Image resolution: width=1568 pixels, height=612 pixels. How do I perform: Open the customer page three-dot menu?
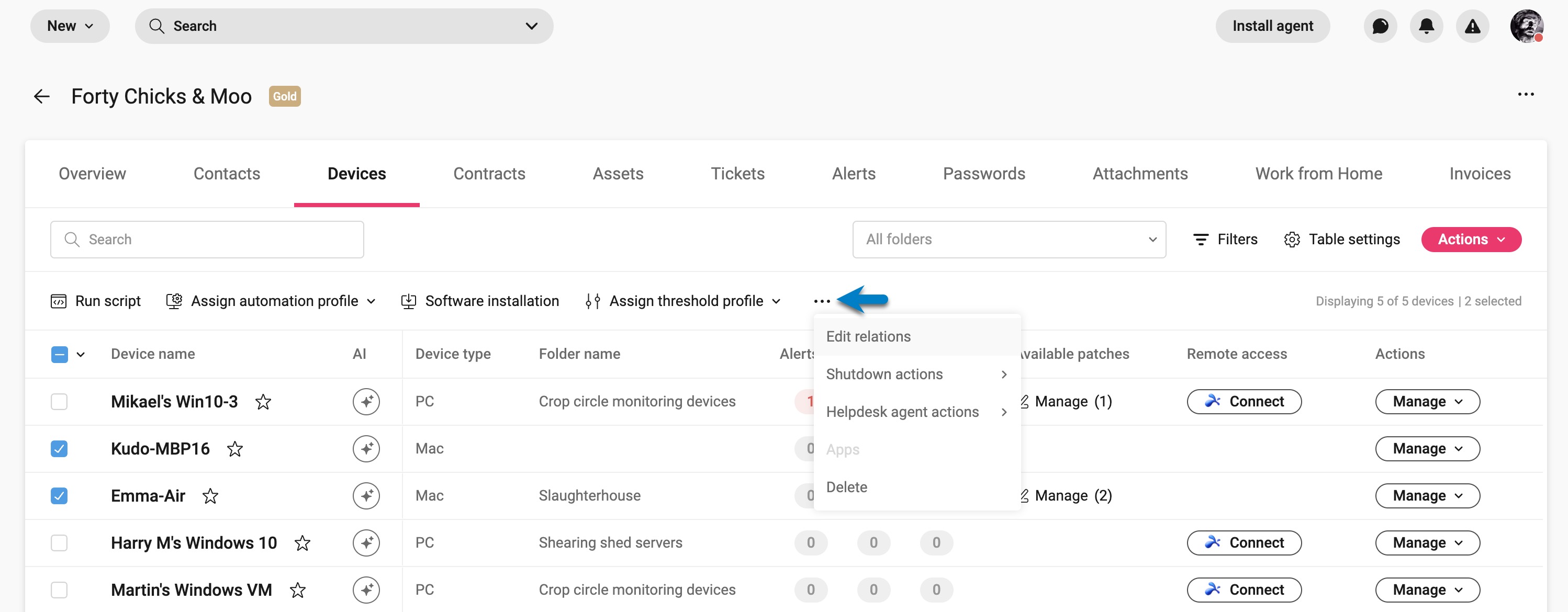[1526, 94]
